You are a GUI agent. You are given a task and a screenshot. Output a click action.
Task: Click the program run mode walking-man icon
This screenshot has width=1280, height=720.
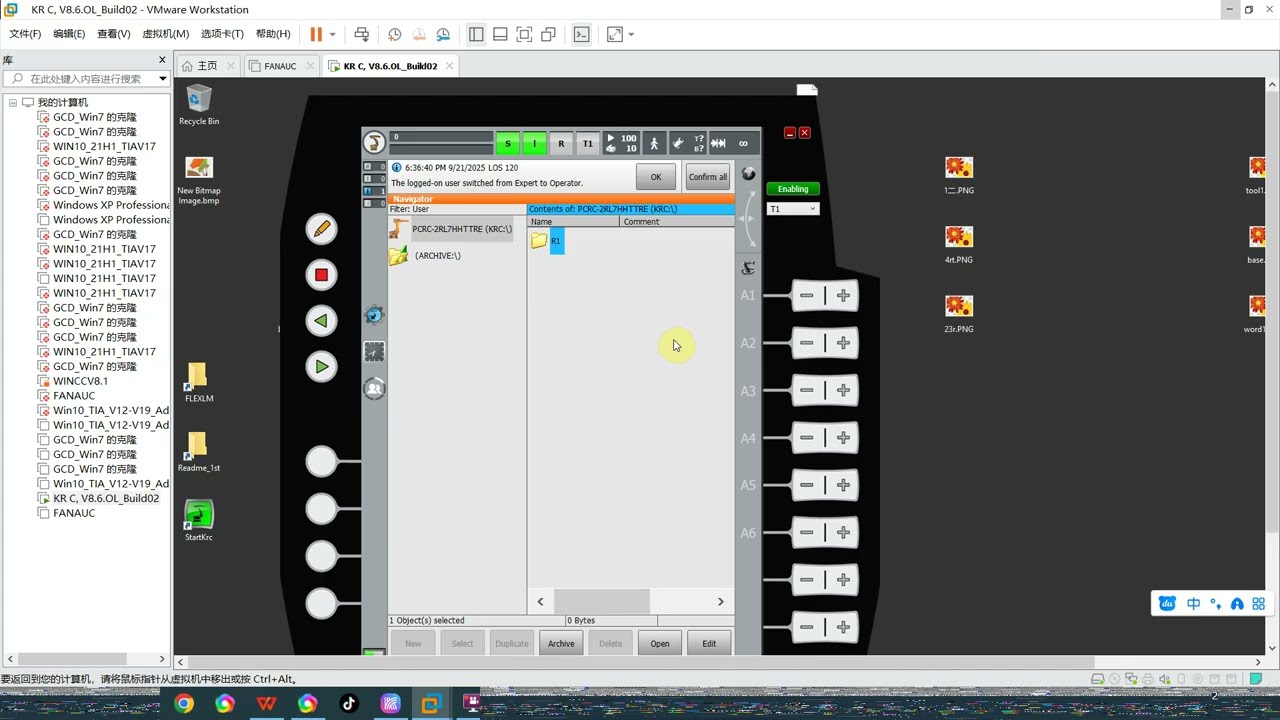tap(654, 143)
